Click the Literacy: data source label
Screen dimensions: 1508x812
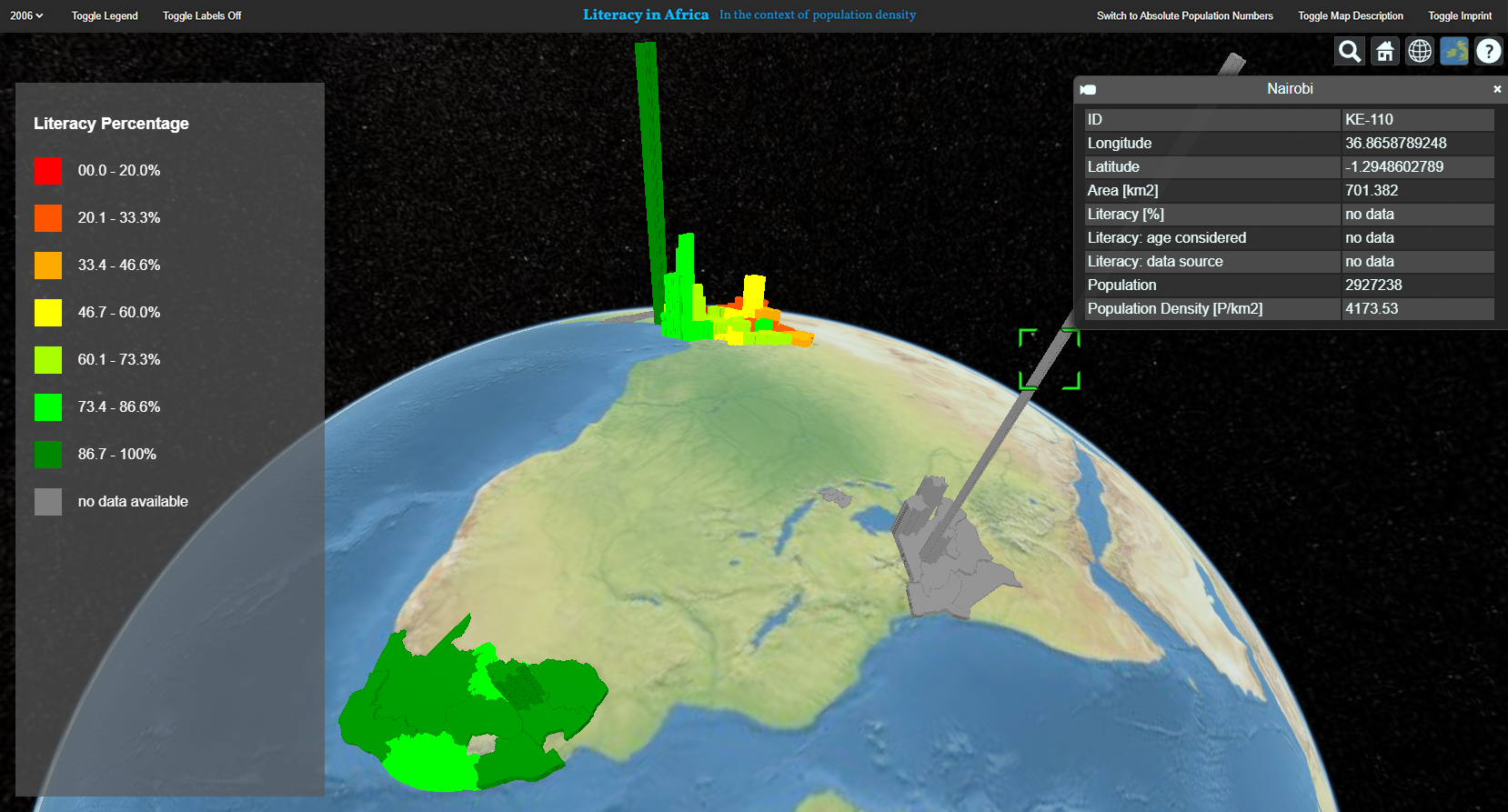pyautogui.click(x=1155, y=261)
